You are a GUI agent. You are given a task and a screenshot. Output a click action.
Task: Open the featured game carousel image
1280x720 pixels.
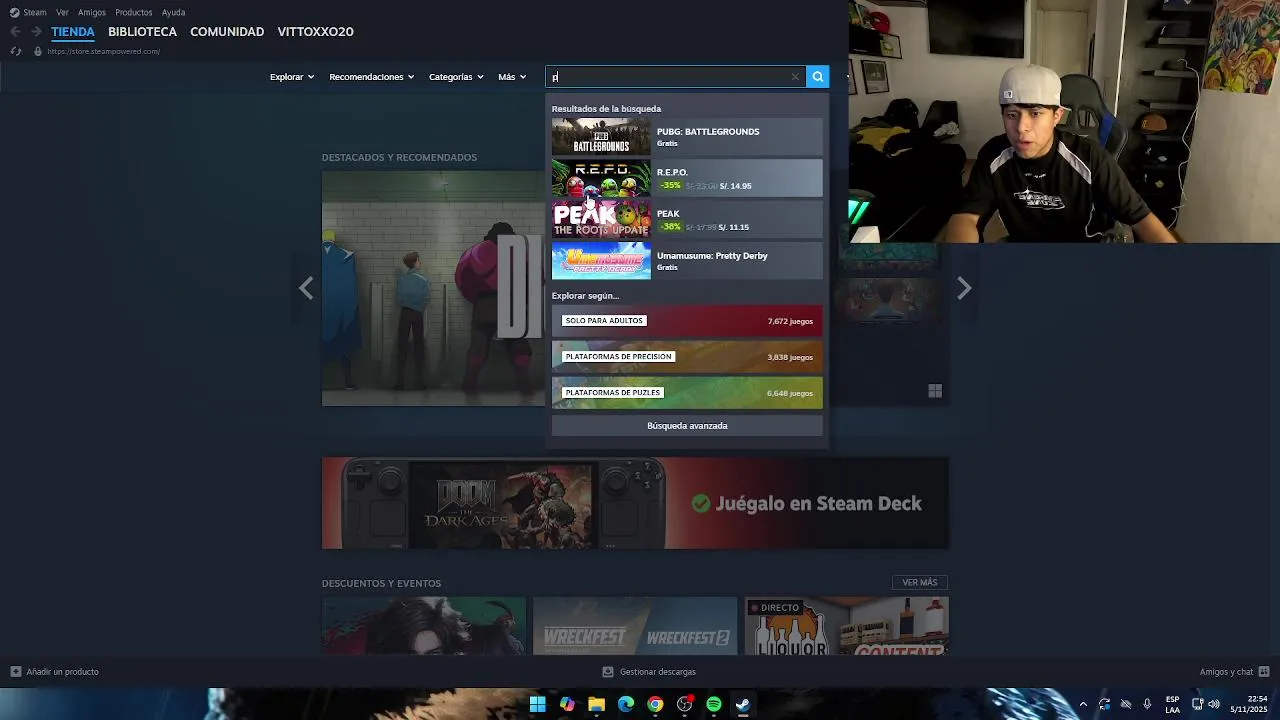(x=433, y=288)
